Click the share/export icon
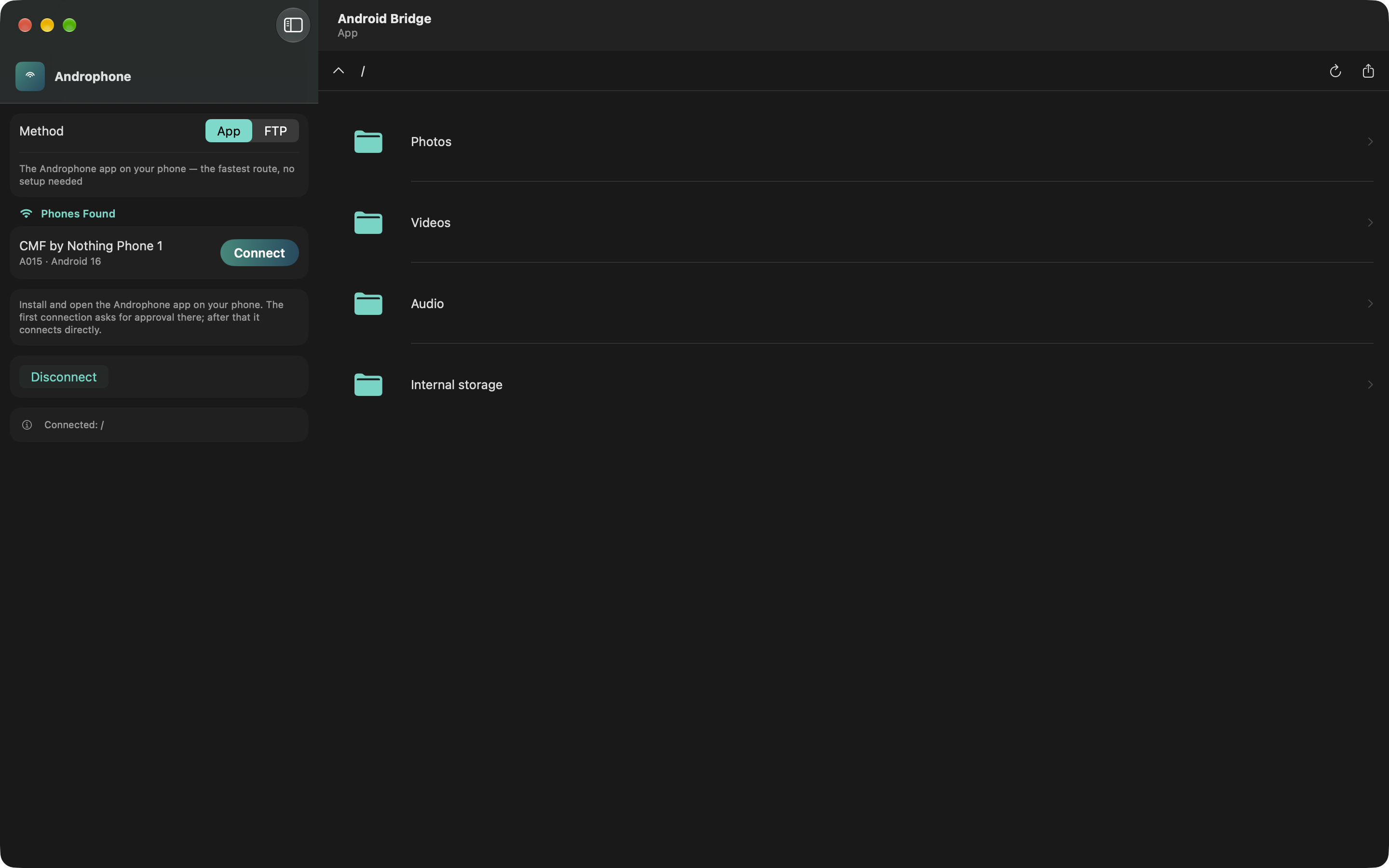Viewport: 1389px width, 868px height. coord(1368,70)
